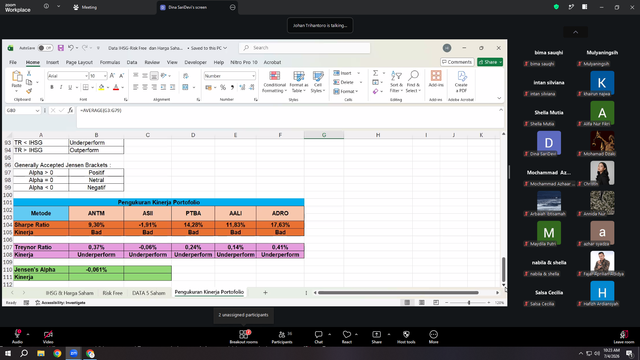
Task: Open the Page Layout ribbon tab
Action: point(79,62)
